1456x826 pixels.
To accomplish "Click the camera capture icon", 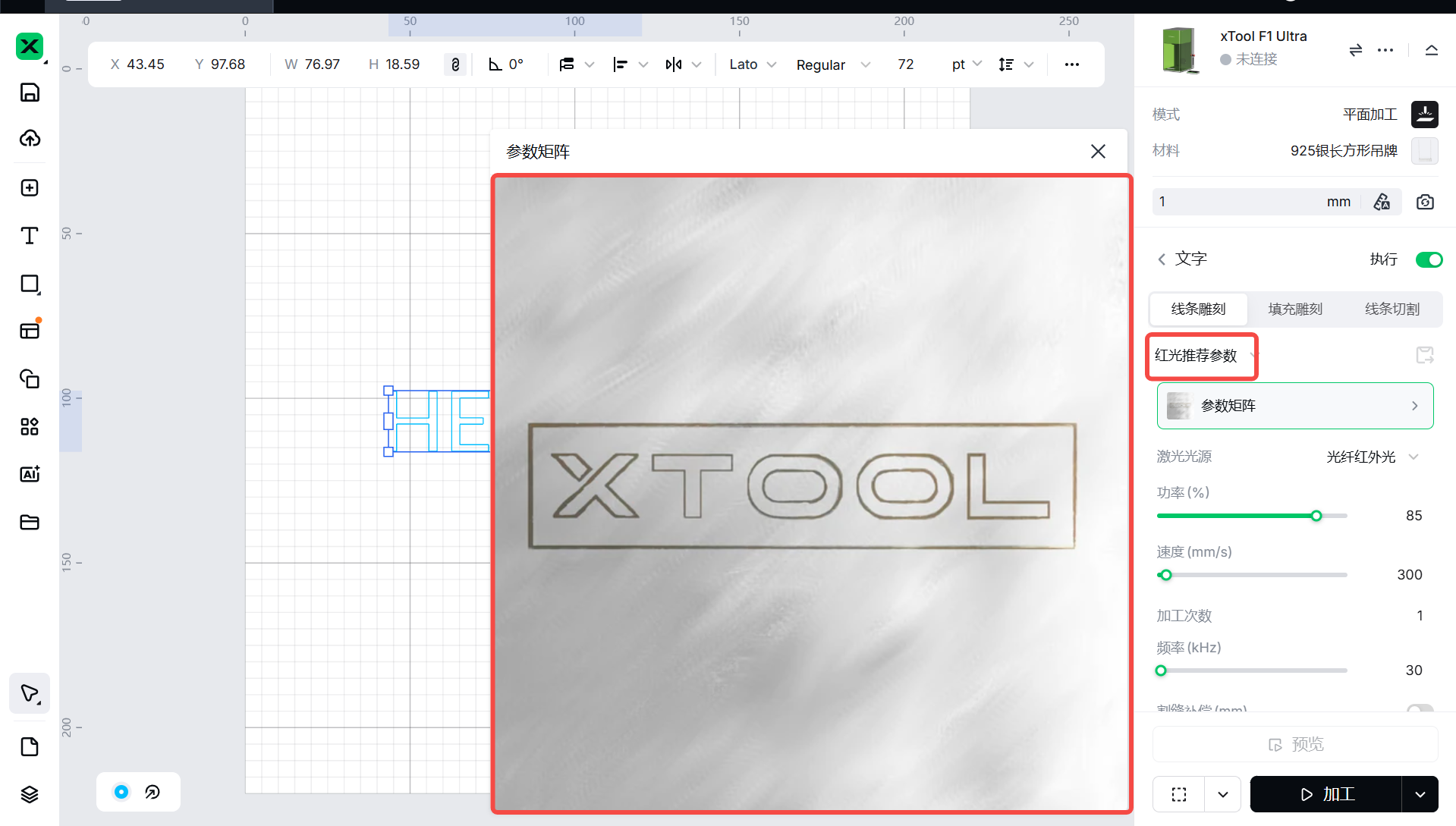I will (1425, 202).
